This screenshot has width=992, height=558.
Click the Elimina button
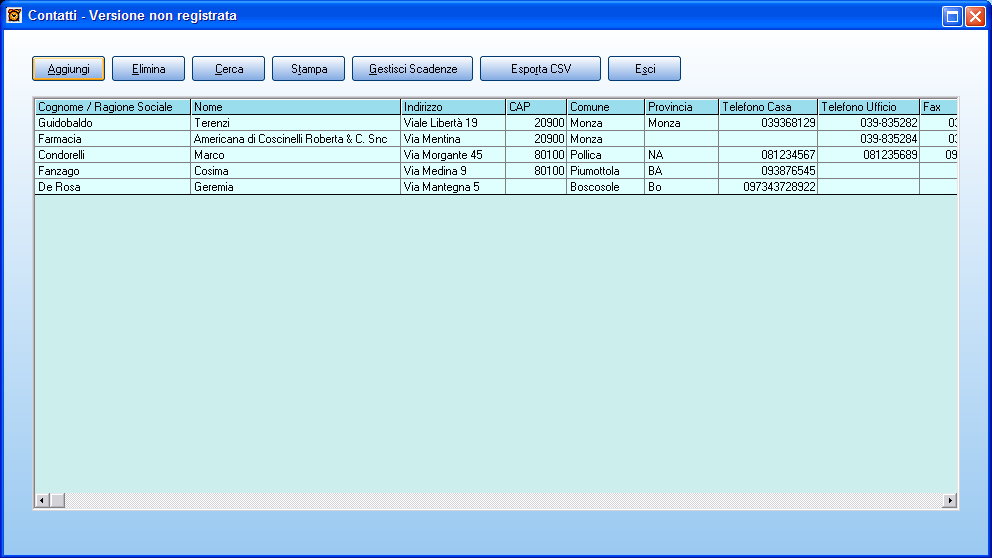point(149,68)
